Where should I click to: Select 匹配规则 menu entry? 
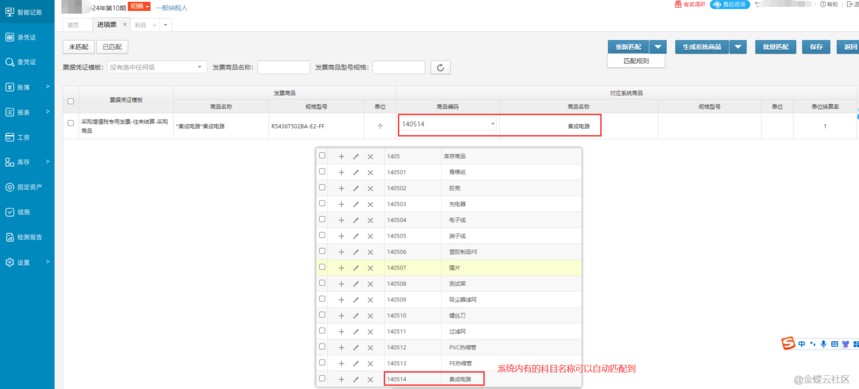tap(637, 61)
